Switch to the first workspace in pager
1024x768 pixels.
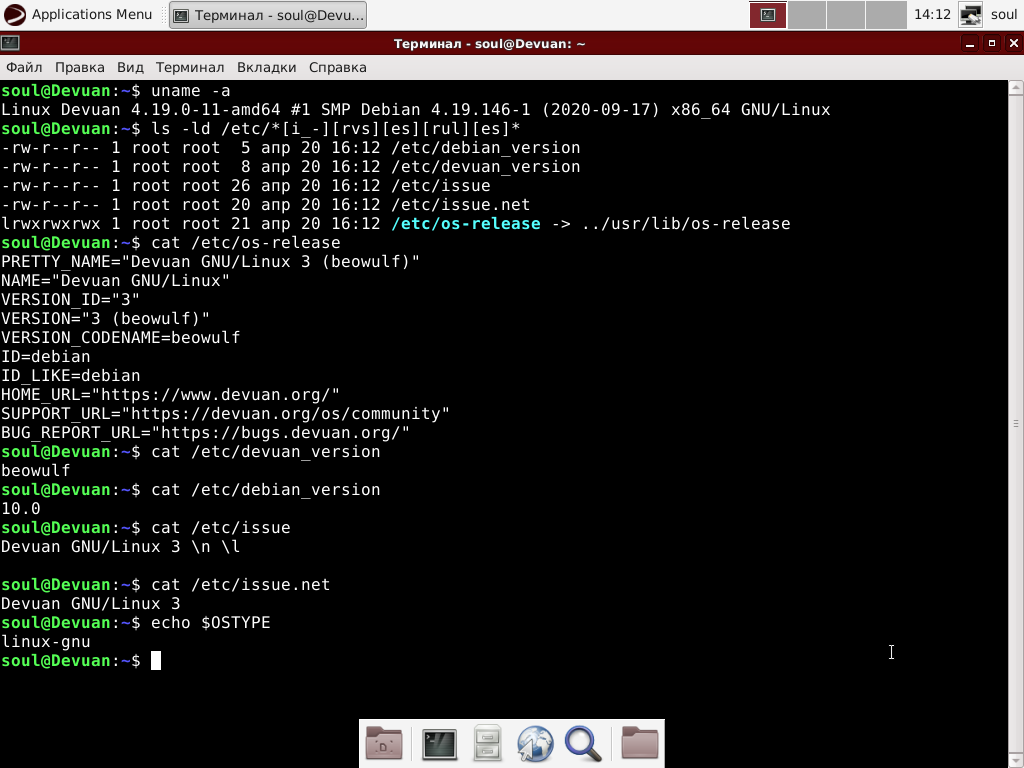click(767, 15)
